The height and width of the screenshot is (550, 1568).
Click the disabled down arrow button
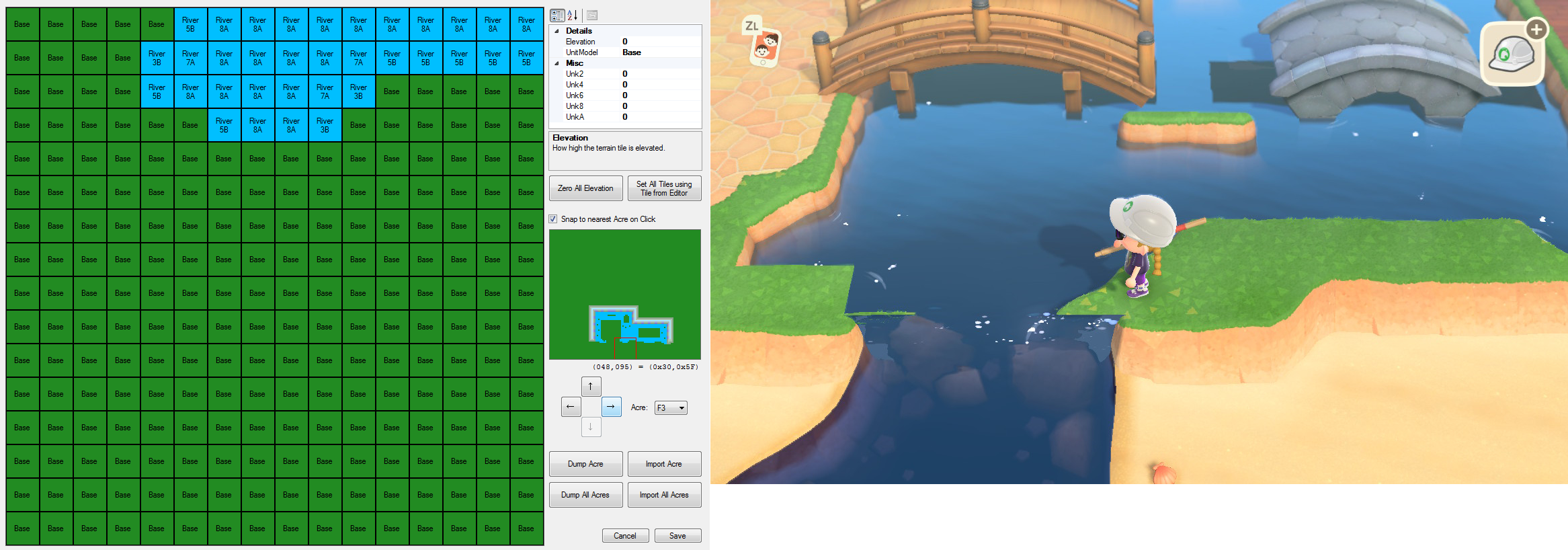click(x=591, y=427)
